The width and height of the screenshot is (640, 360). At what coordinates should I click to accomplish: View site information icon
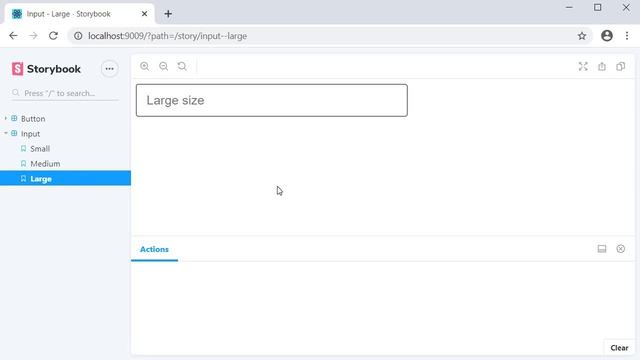click(x=78, y=36)
